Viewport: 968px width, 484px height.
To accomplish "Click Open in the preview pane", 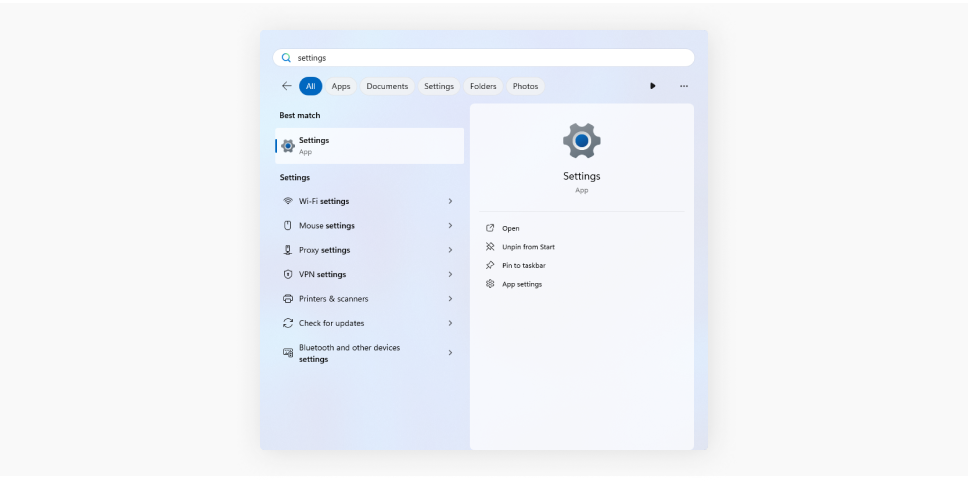I will [511, 228].
